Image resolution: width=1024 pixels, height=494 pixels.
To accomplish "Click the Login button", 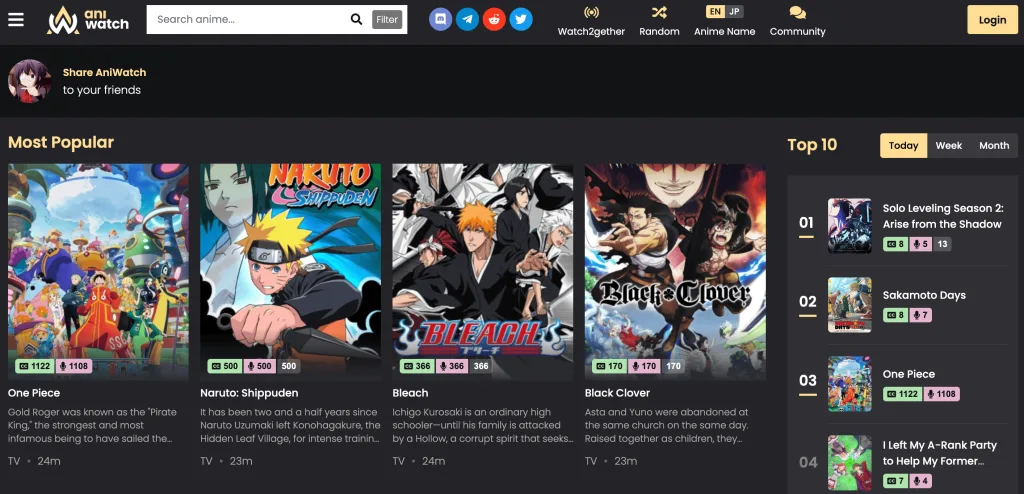I will (x=992, y=20).
